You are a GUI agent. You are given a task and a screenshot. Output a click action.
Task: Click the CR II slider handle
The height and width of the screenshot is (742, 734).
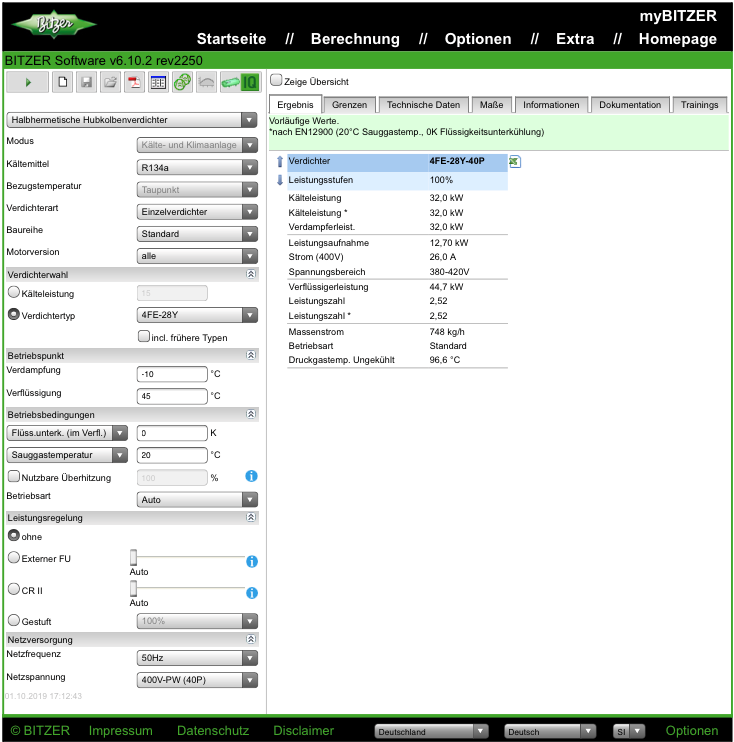click(133, 589)
